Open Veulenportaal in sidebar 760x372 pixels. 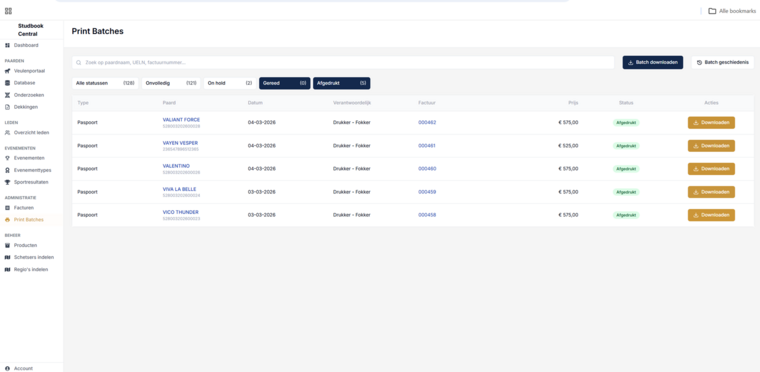[x=29, y=71]
